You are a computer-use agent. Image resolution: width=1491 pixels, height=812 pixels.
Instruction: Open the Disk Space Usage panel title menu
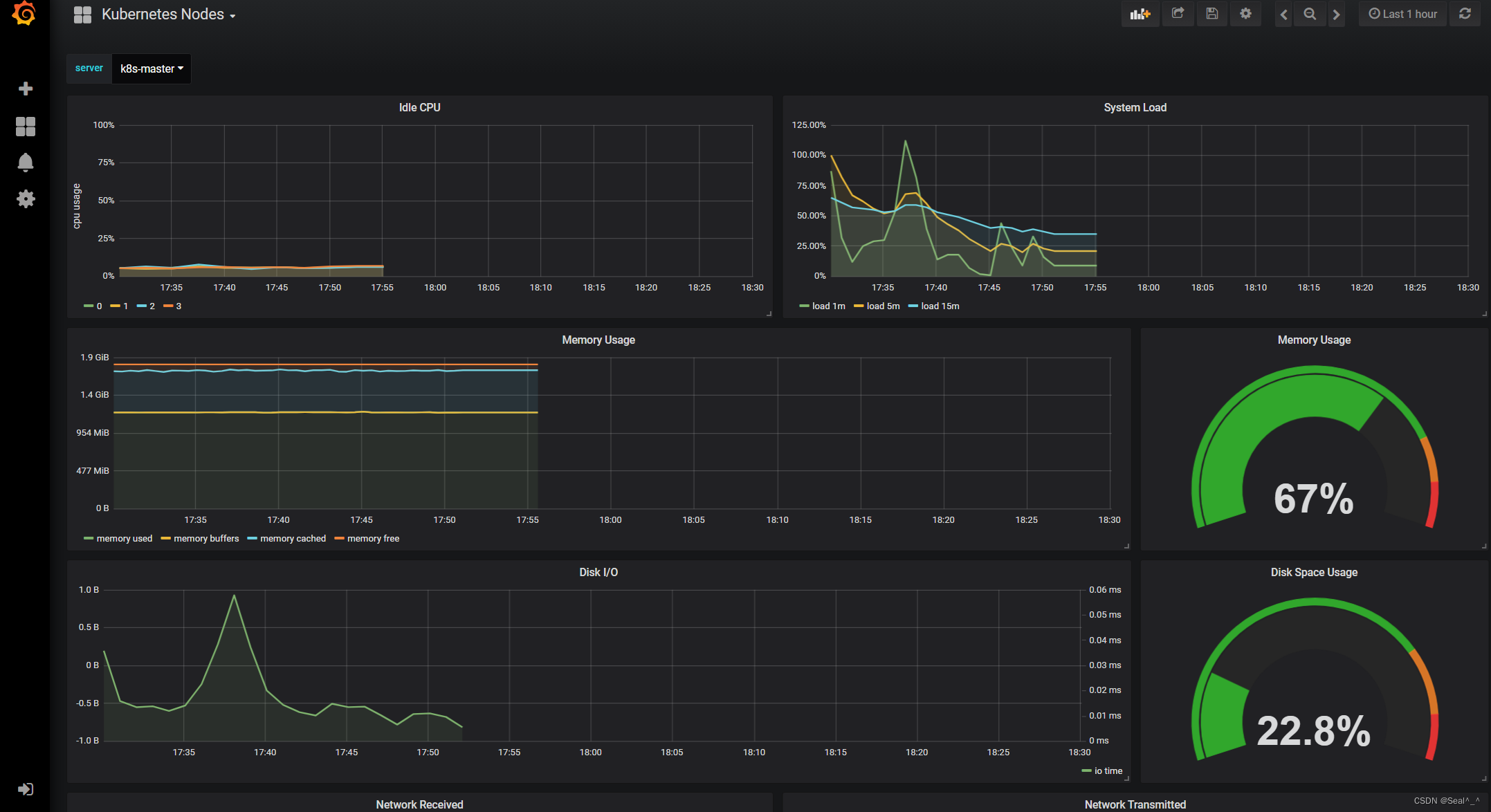(x=1314, y=572)
